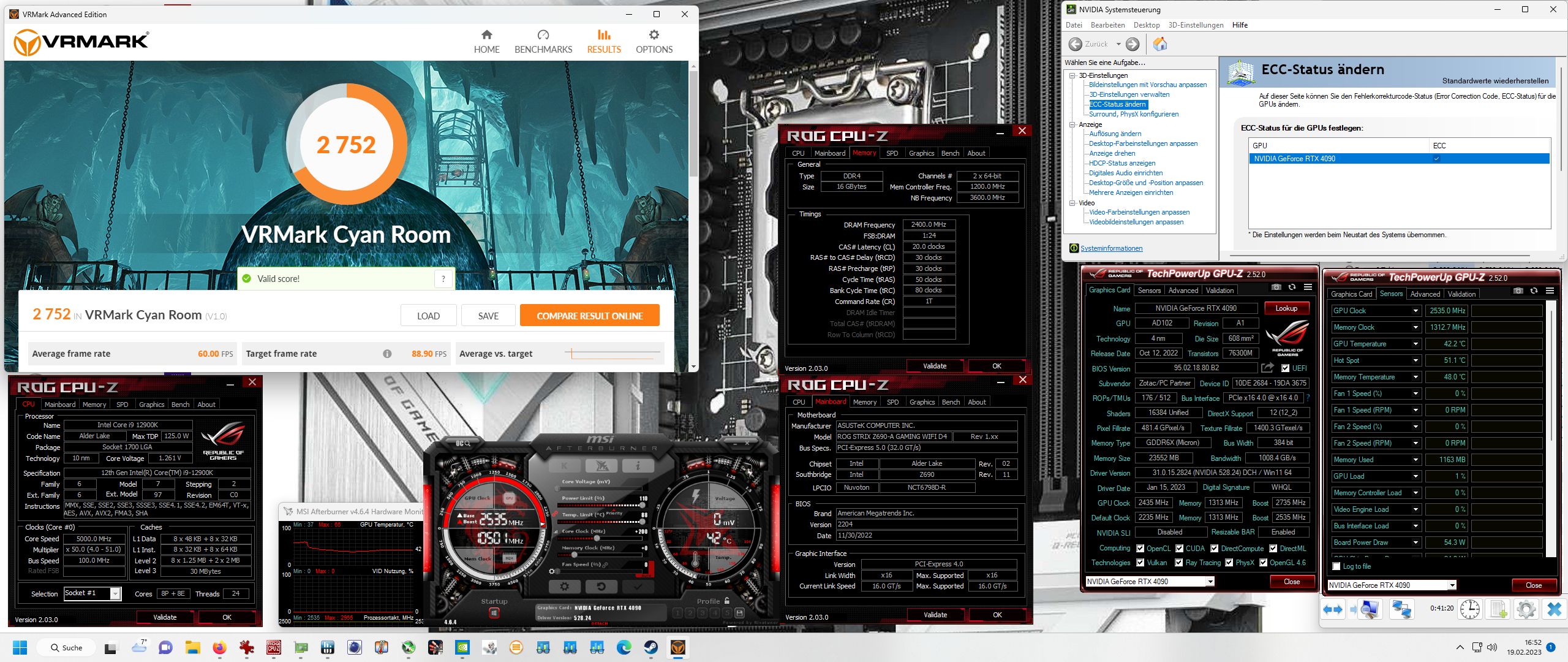Open the Validation tab in GPU-Z Graphics Card window
The height and width of the screenshot is (662, 1568).
tap(1219, 291)
